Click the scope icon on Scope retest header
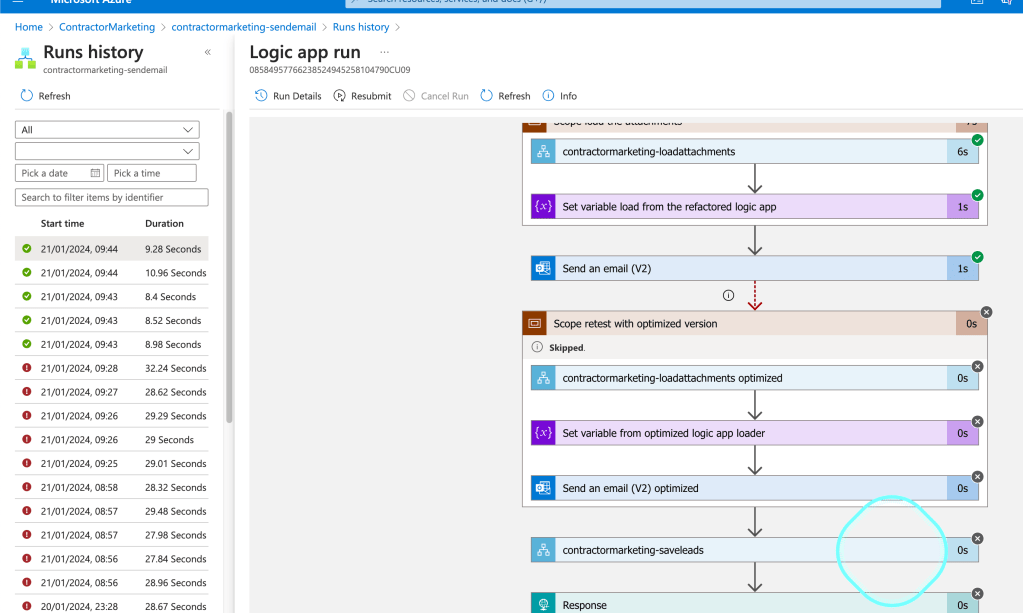 [x=534, y=323]
